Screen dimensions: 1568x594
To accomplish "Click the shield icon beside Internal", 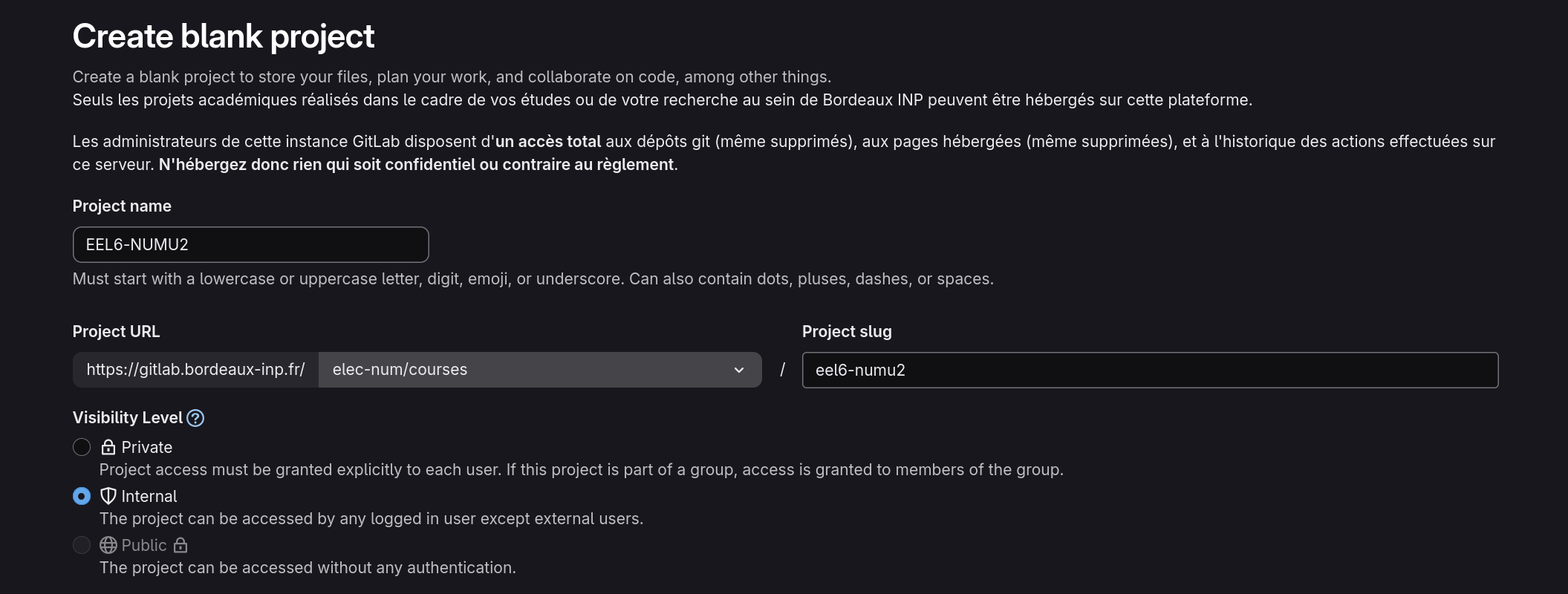I will point(108,496).
